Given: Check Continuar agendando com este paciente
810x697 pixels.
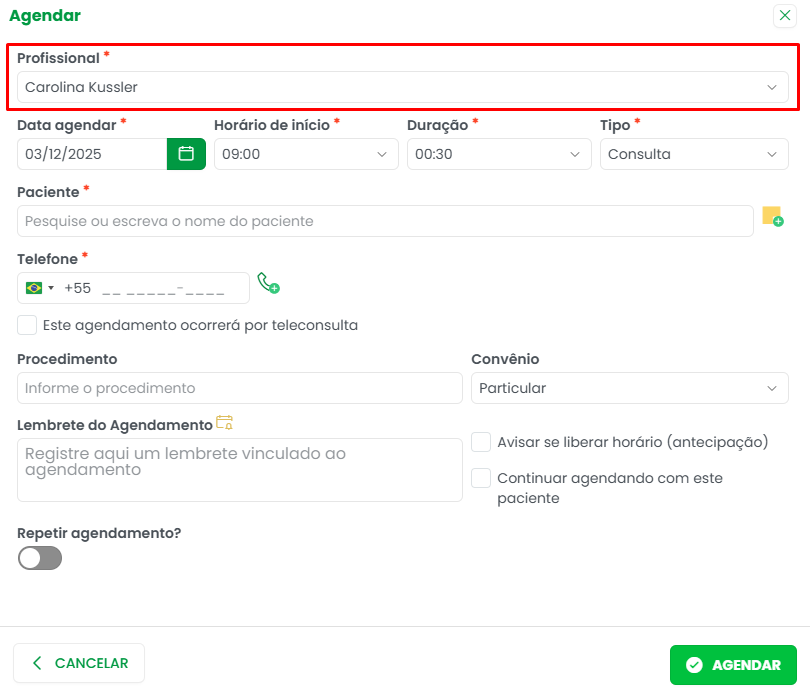Looking at the screenshot, I should (x=481, y=478).
